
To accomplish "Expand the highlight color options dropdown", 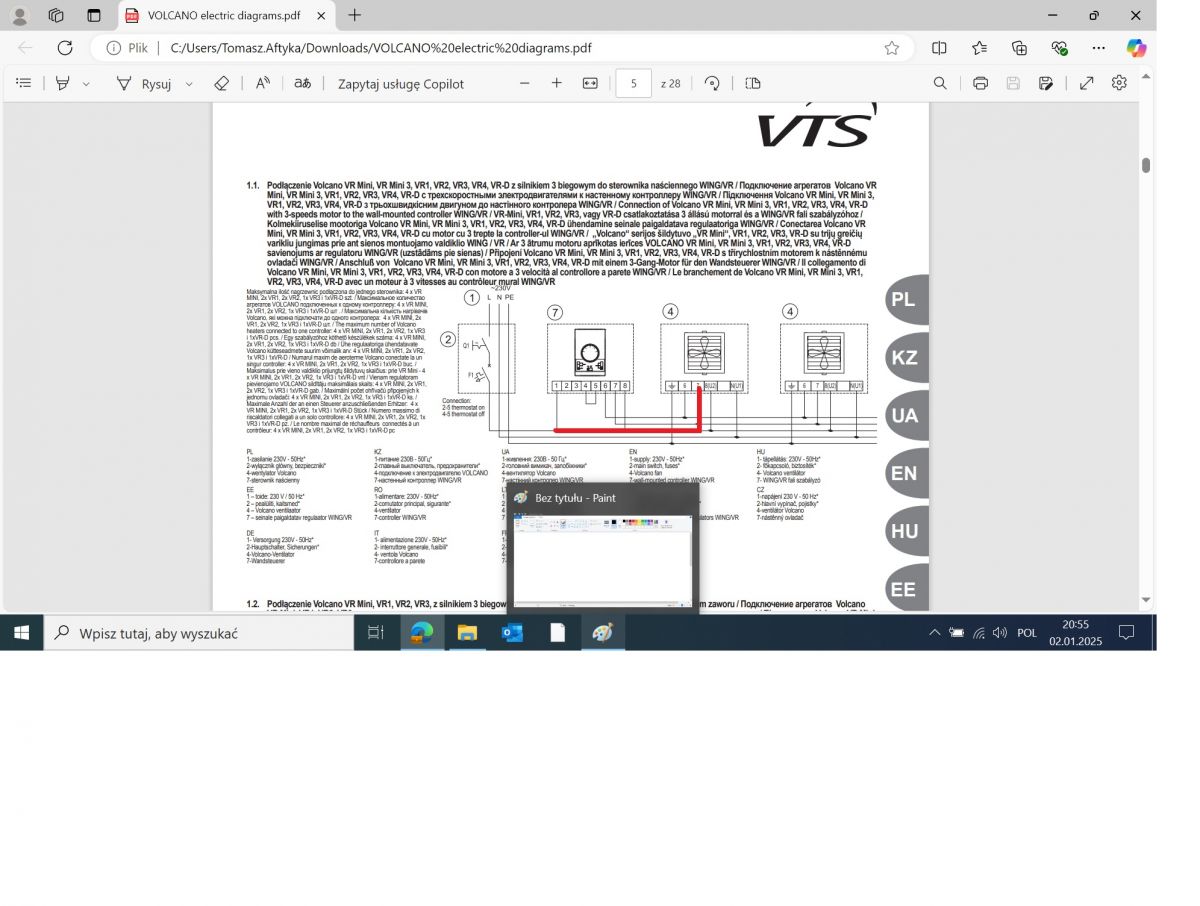I will [86, 84].
